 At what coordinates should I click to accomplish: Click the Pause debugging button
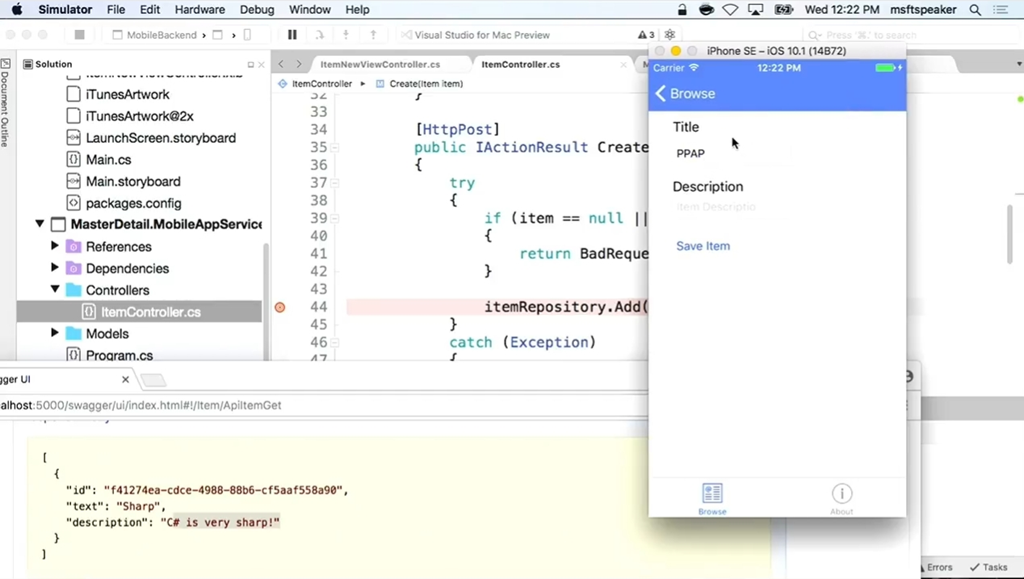(x=292, y=35)
